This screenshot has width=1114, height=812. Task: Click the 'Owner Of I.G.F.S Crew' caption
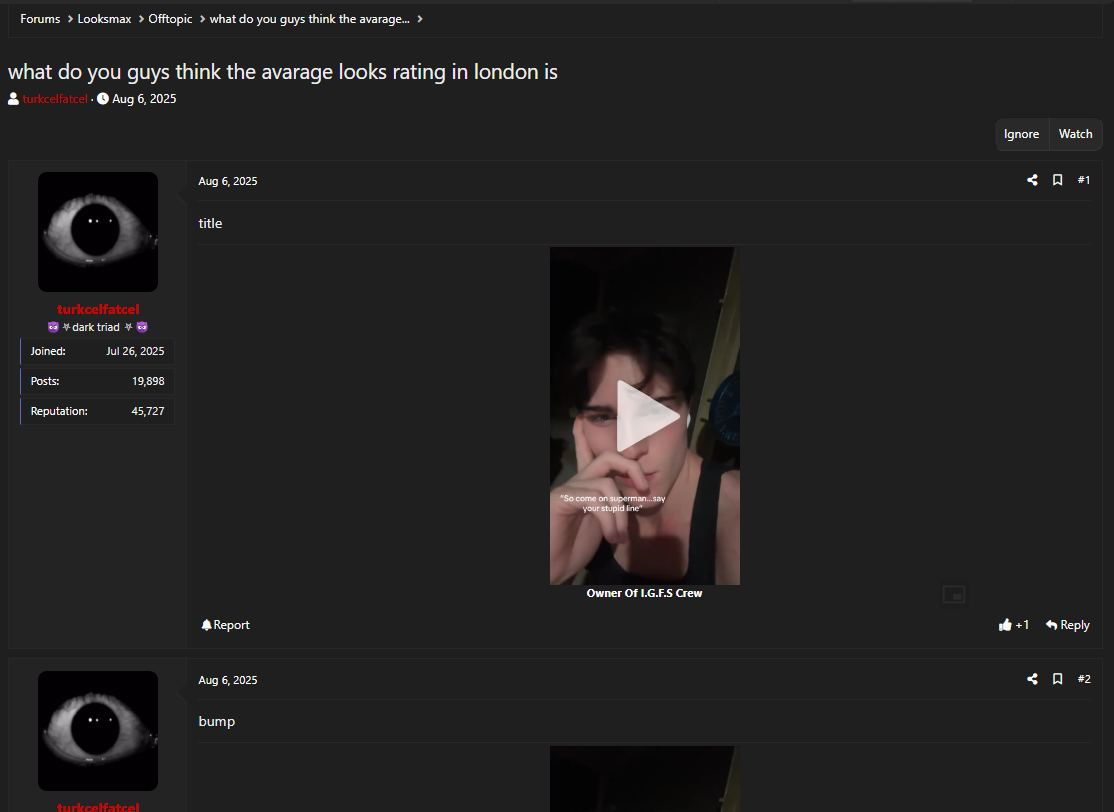644,593
